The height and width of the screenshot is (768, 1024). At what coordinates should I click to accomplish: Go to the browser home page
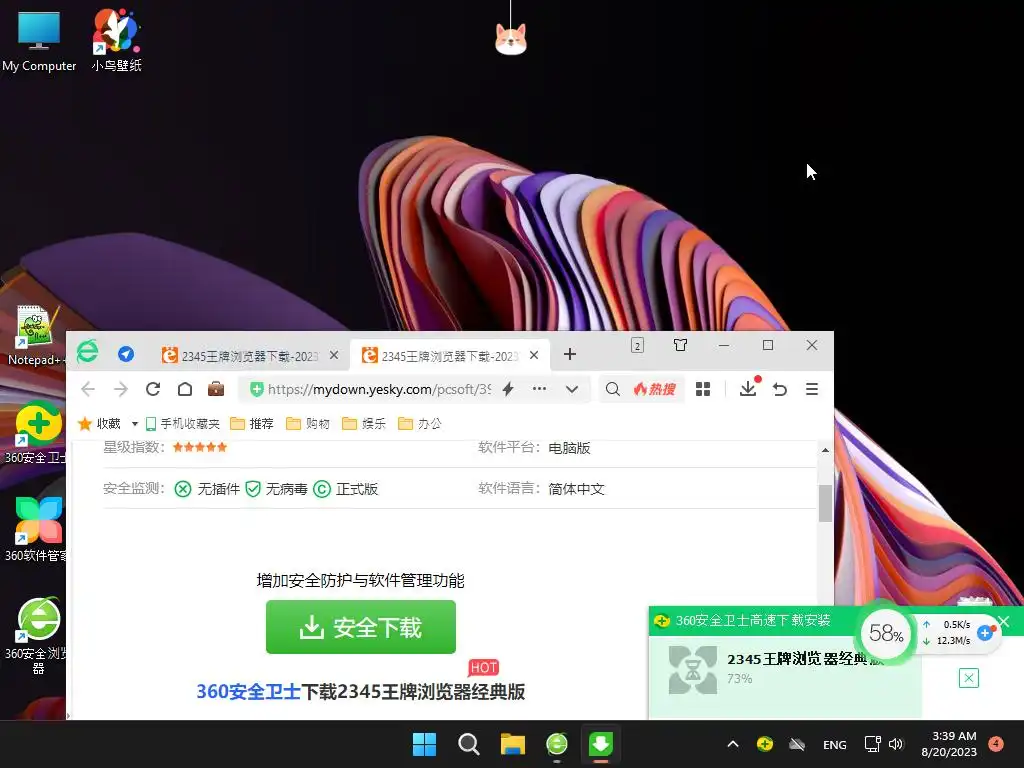point(185,389)
